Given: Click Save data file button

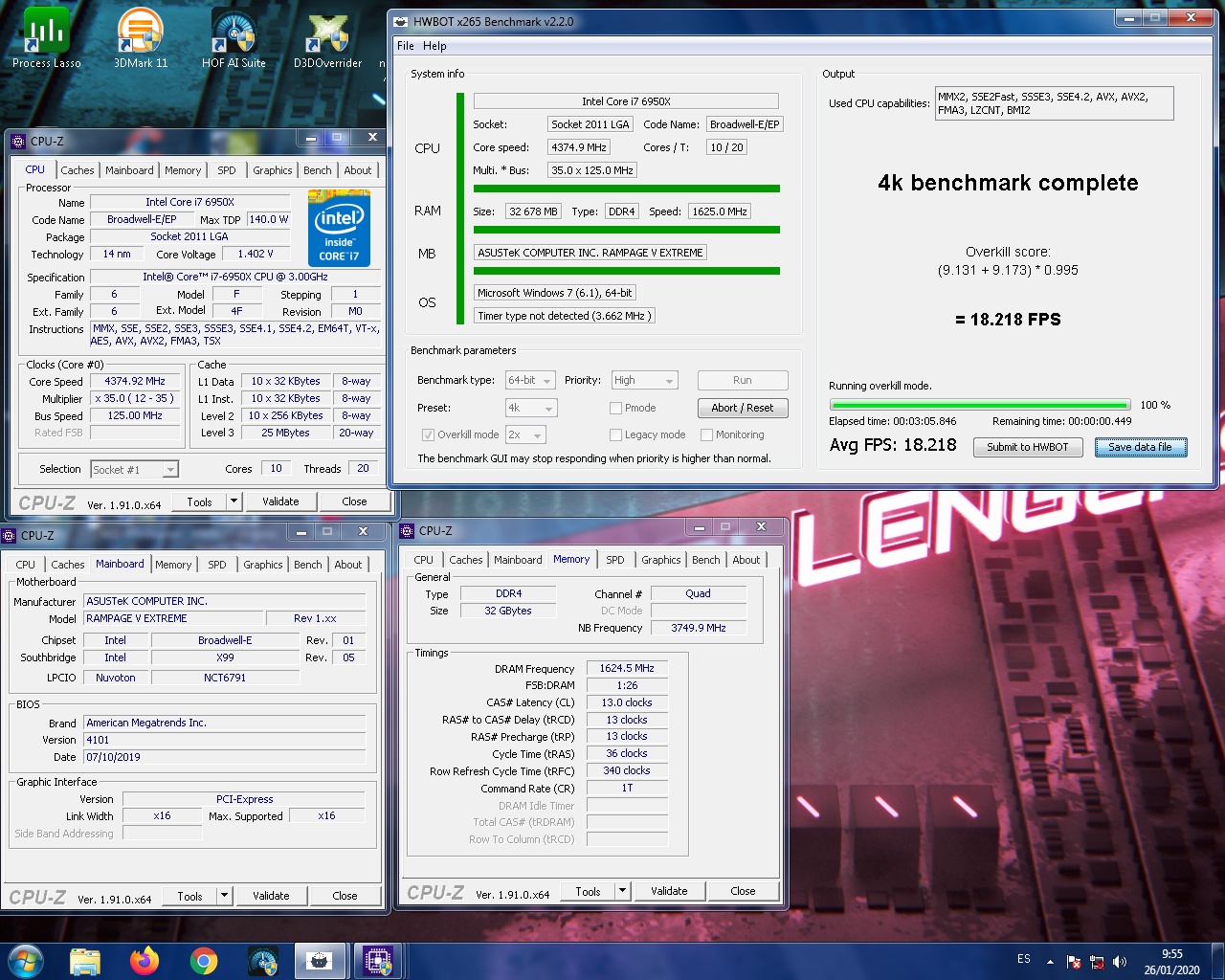Looking at the screenshot, I should (x=1141, y=447).
